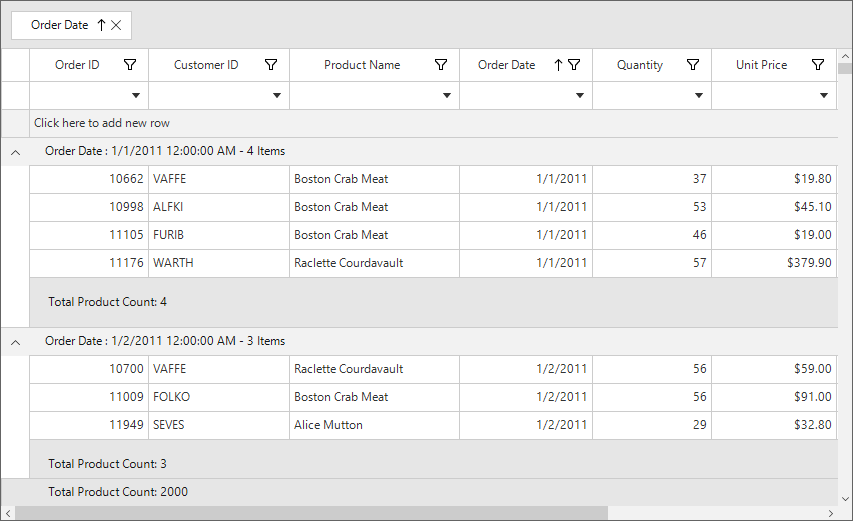Open the Unit Price filter funnel icon

coord(818,65)
